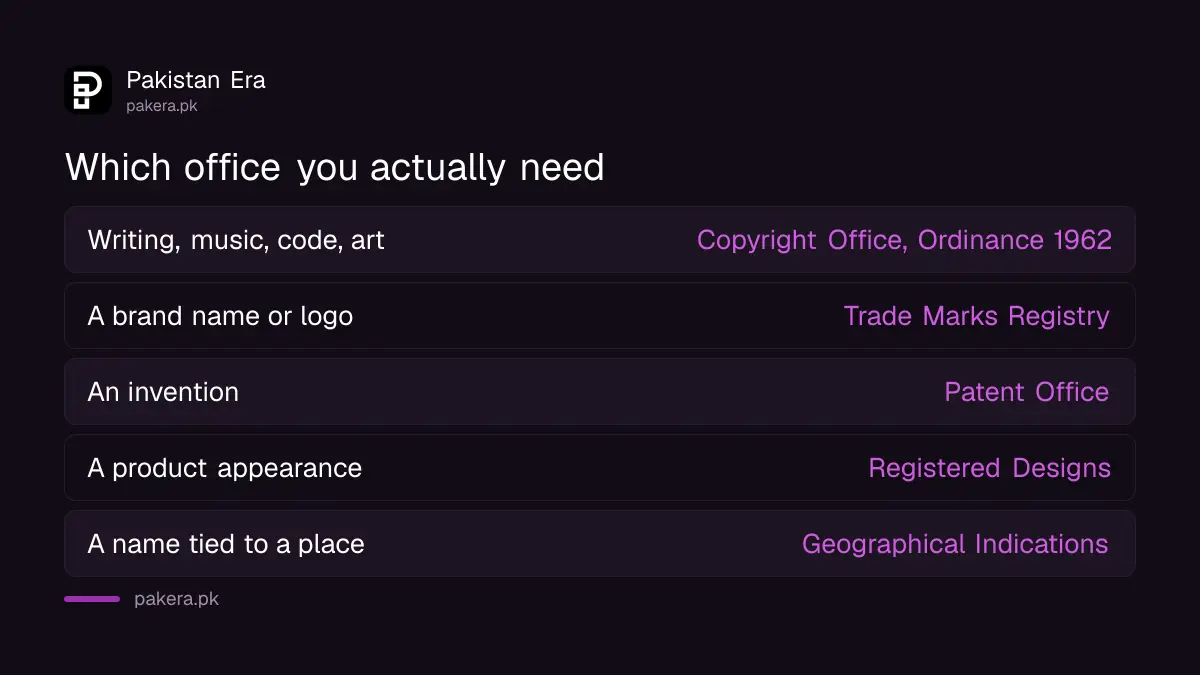
Task: Select the 'An invention' row
Action: (600, 392)
